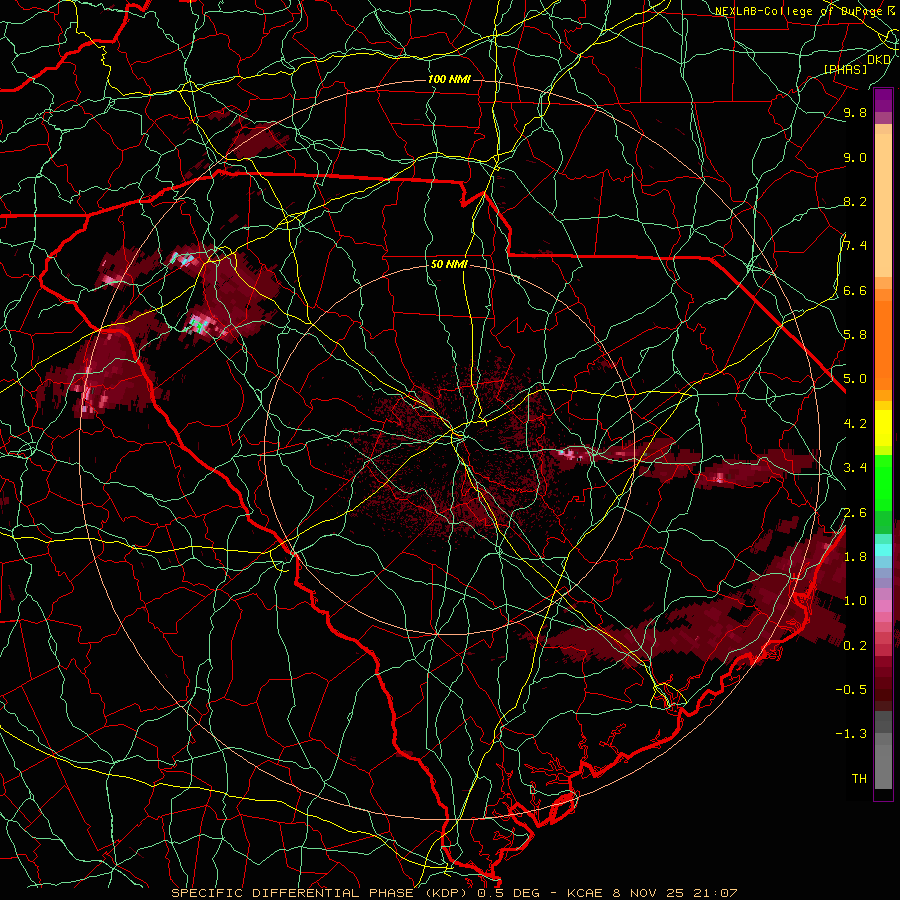This screenshot has width=900, height=900.
Task: Click the 5.8 value on color scale
Action: [x=855, y=334]
